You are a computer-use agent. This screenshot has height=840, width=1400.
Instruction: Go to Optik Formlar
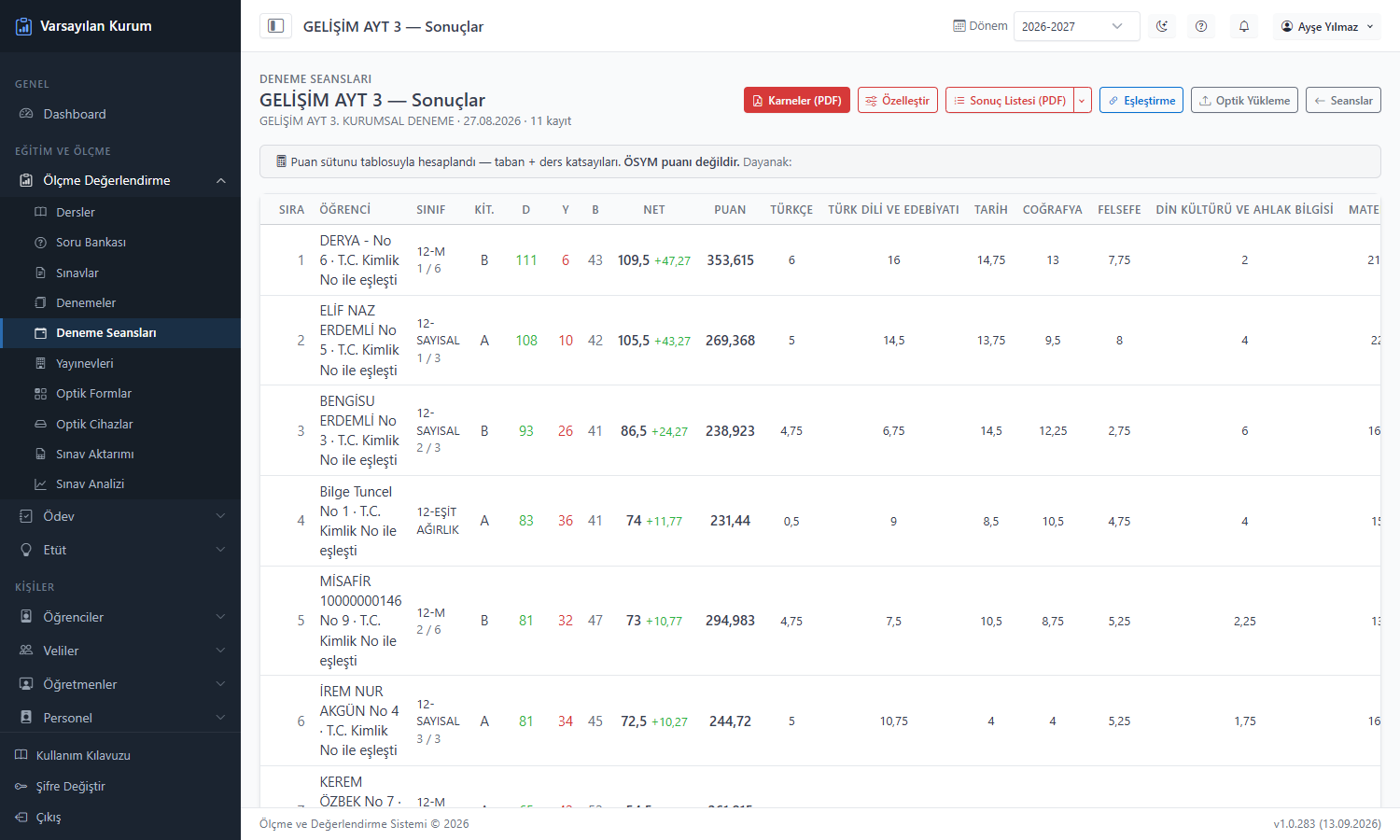(x=120, y=393)
